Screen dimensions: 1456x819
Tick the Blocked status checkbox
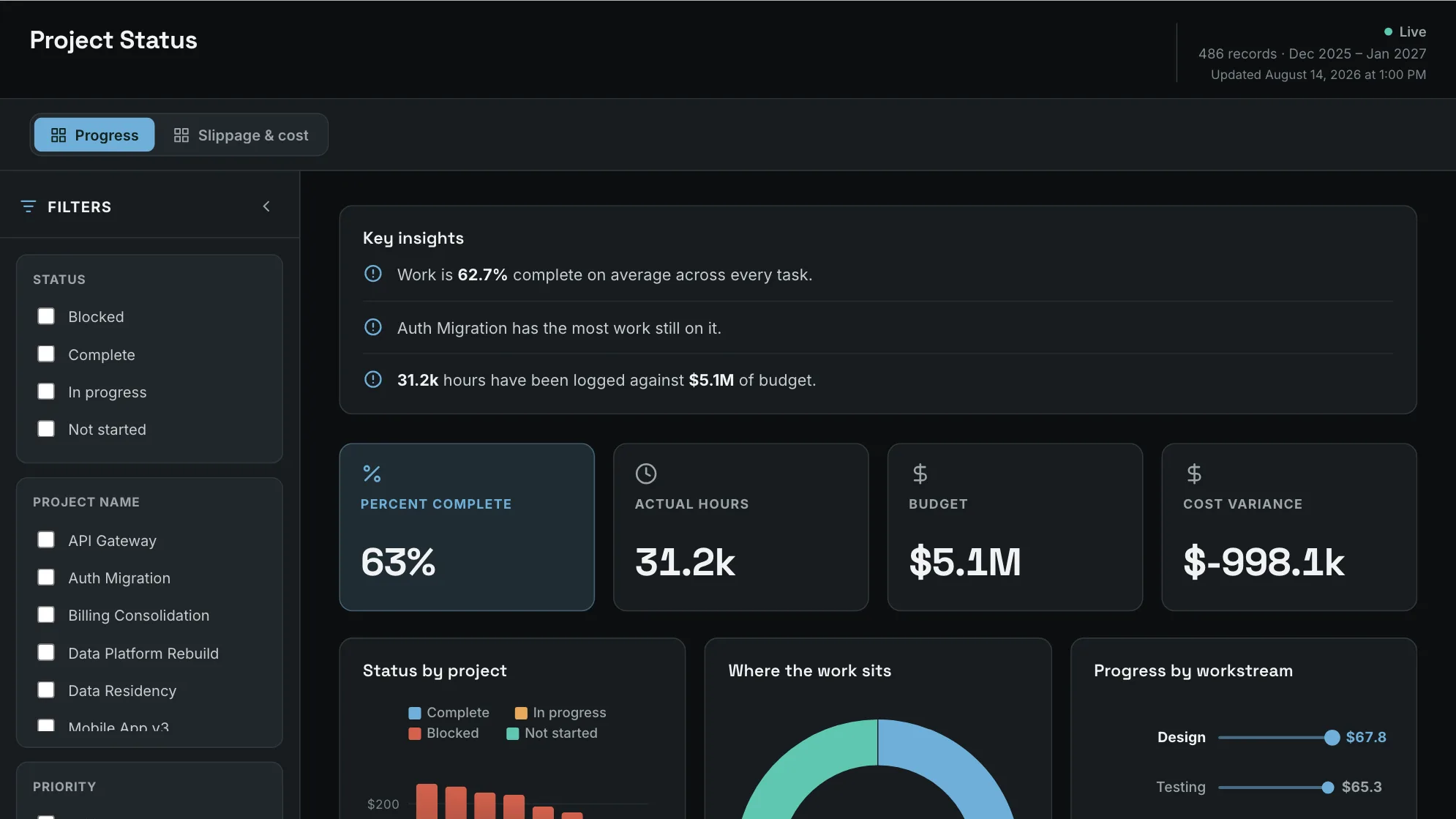(x=46, y=316)
